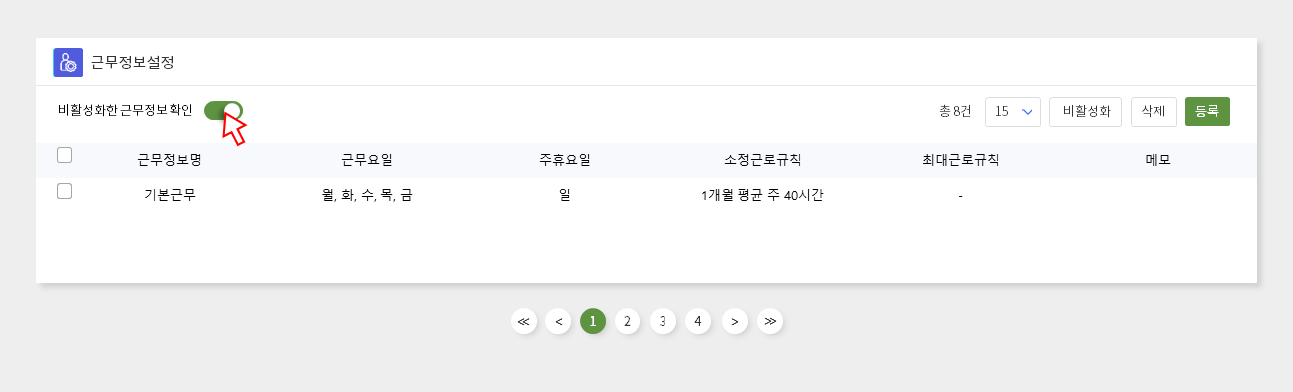1293x392 pixels.
Task: Select page 3 in pagination
Action: point(662,321)
